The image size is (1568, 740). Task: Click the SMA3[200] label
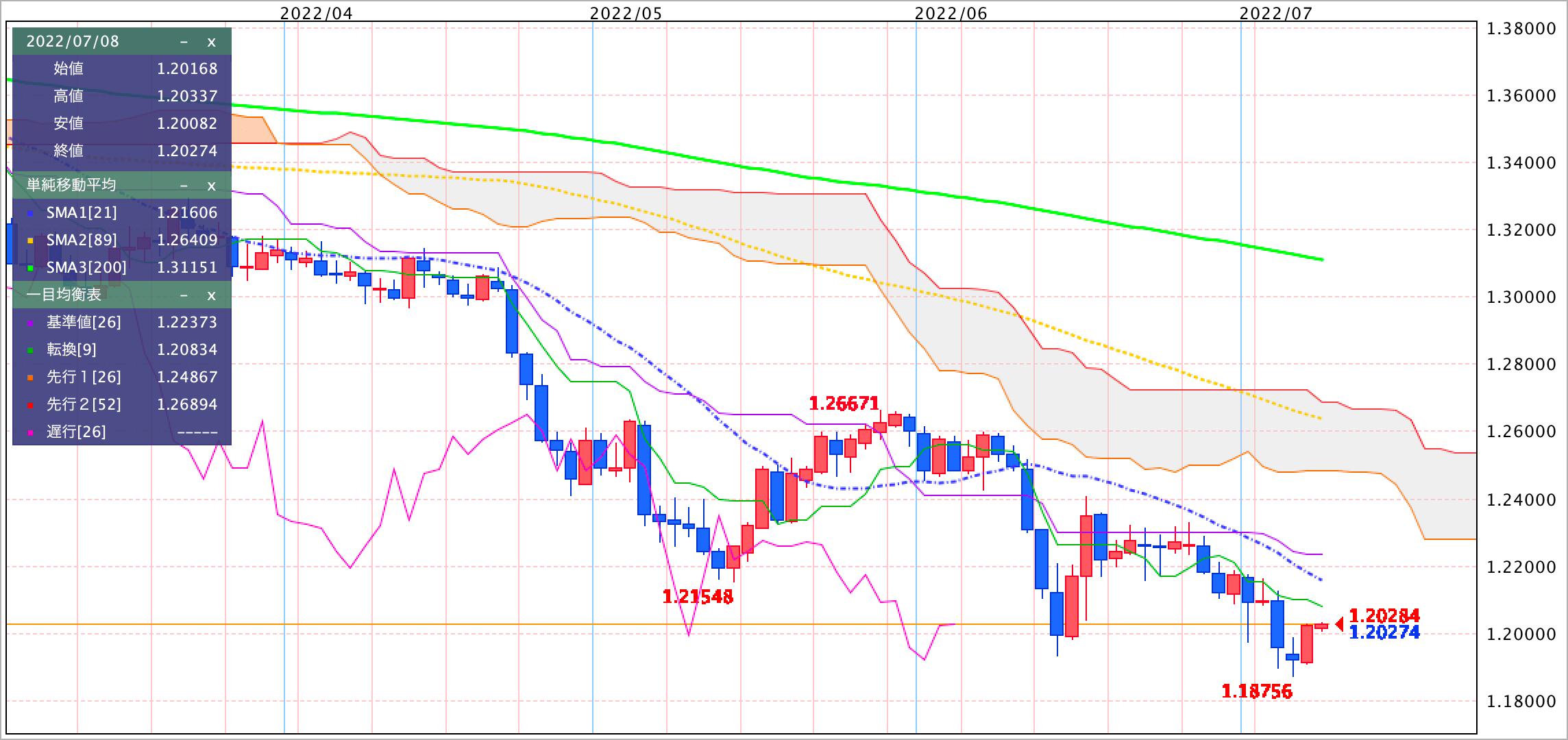[86, 268]
